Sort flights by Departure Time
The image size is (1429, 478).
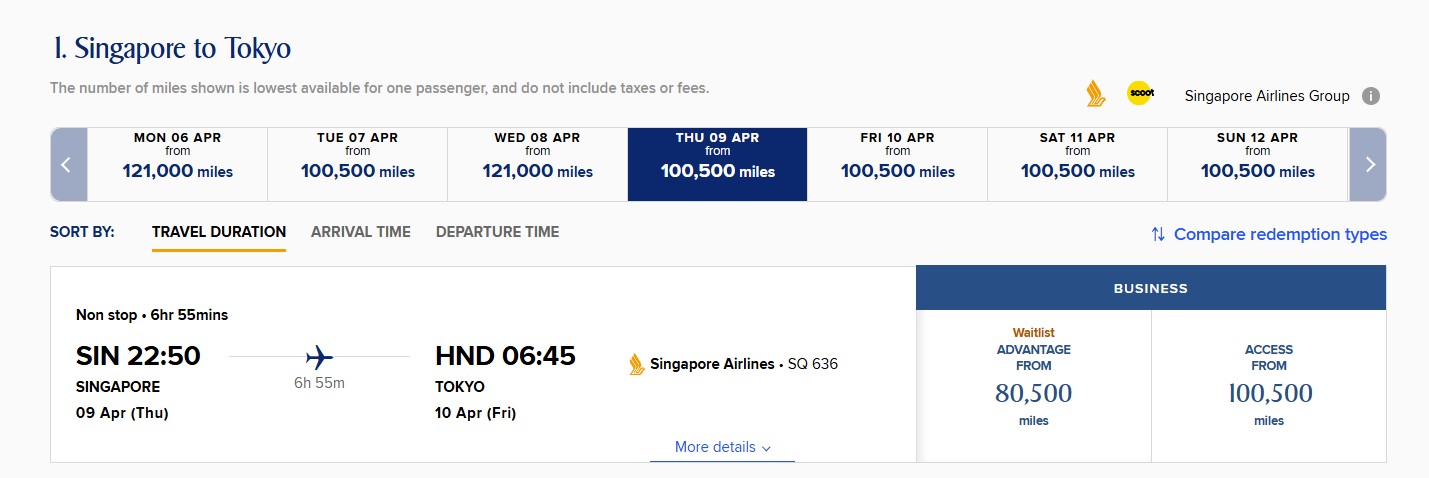pos(497,232)
